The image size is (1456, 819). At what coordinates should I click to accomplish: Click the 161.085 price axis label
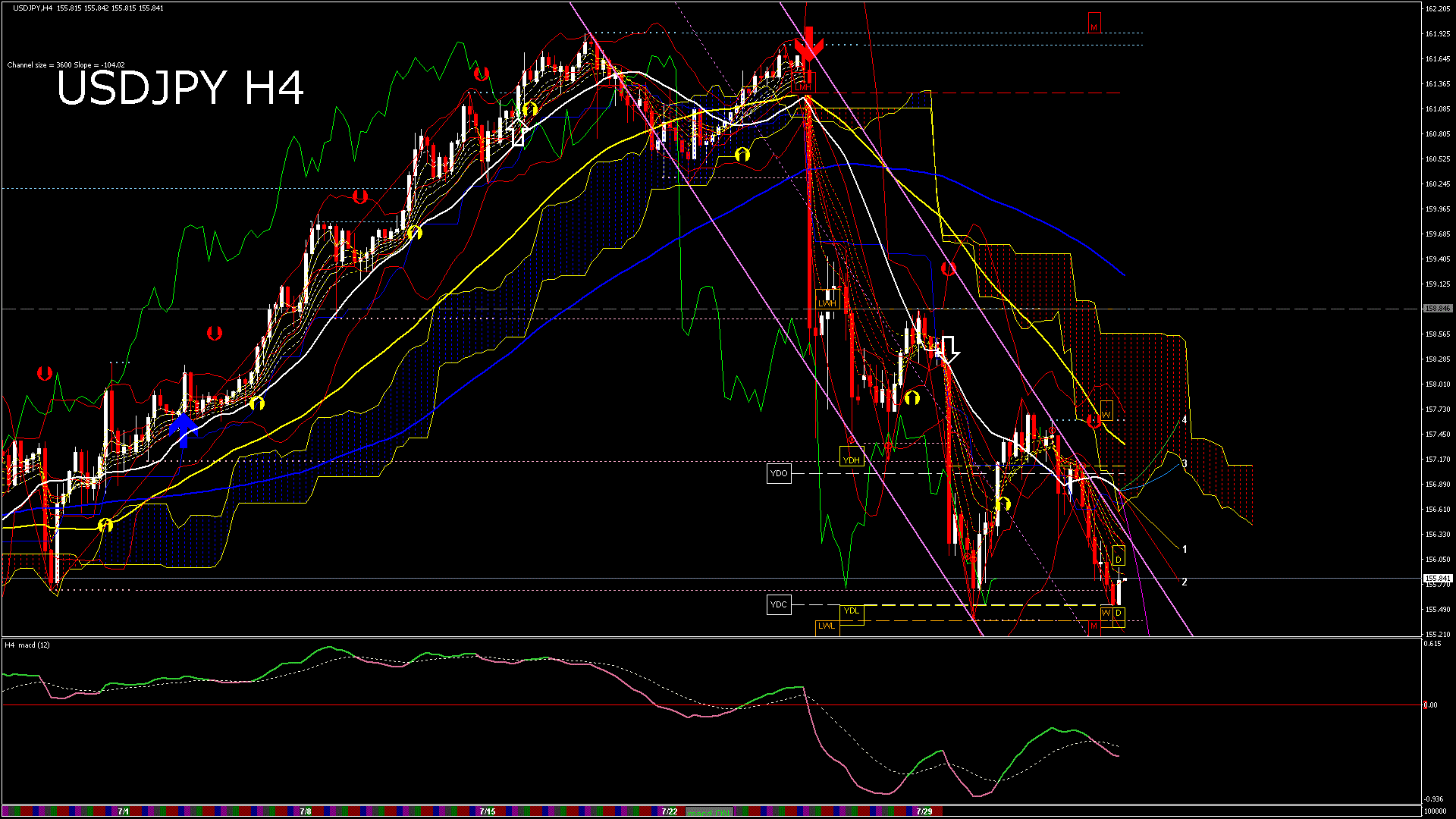coord(1438,109)
